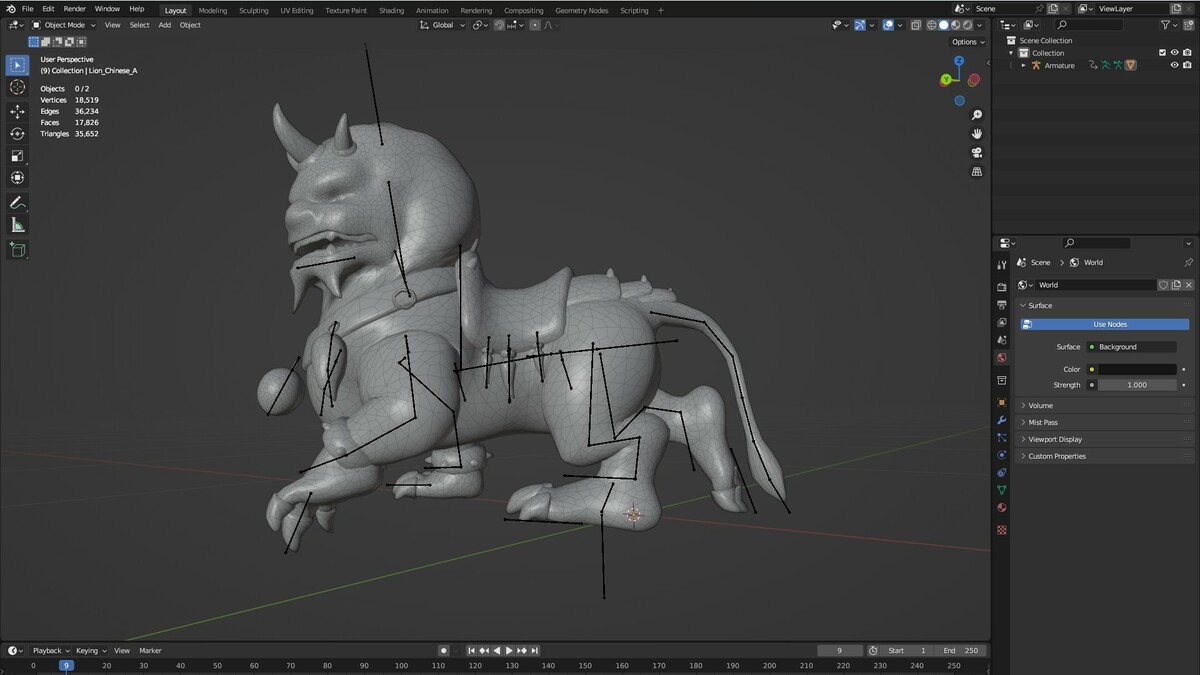Hide the Armature using its eye icon
Viewport: 1200px width, 675px height.
click(1174, 65)
